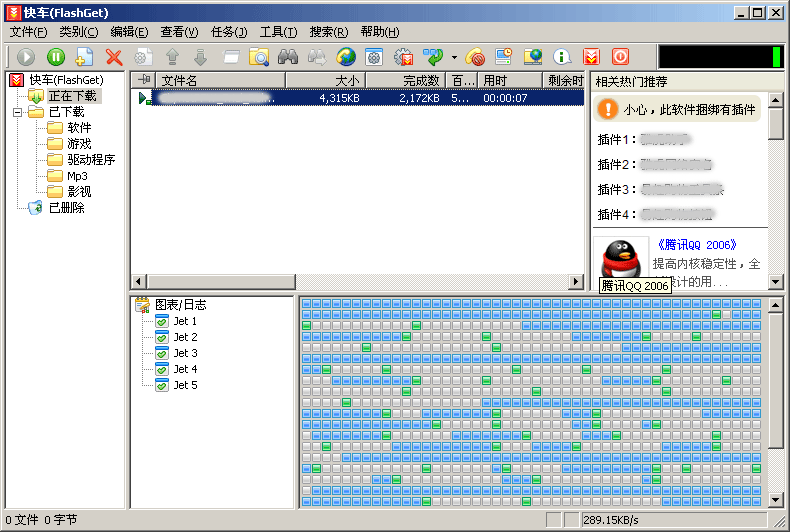Viewport: 790px width, 532px height.
Task: Select the Jet 5 checked item
Action: coord(185,385)
